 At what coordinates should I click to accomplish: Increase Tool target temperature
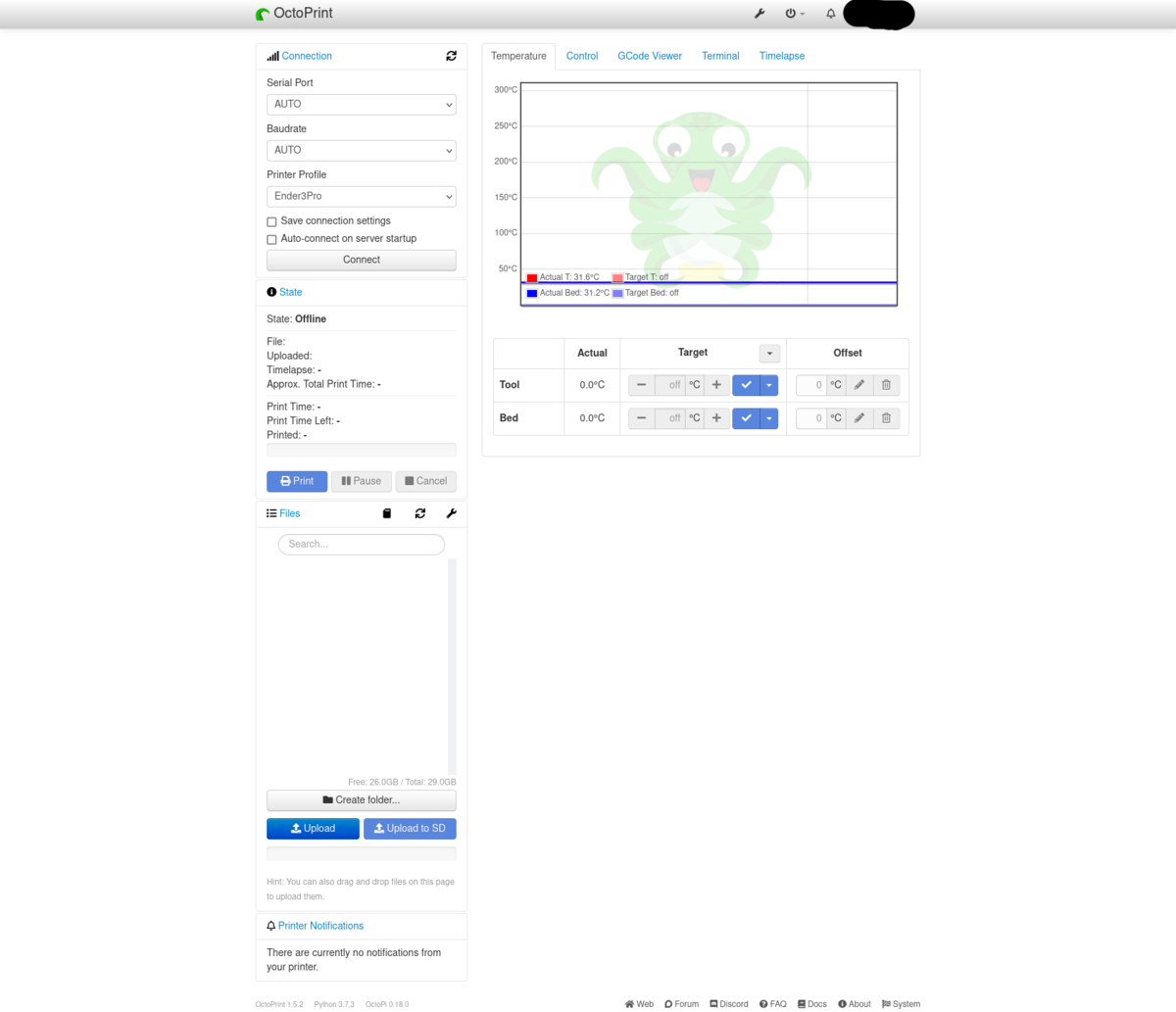pyautogui.click(x=716, y=385)
